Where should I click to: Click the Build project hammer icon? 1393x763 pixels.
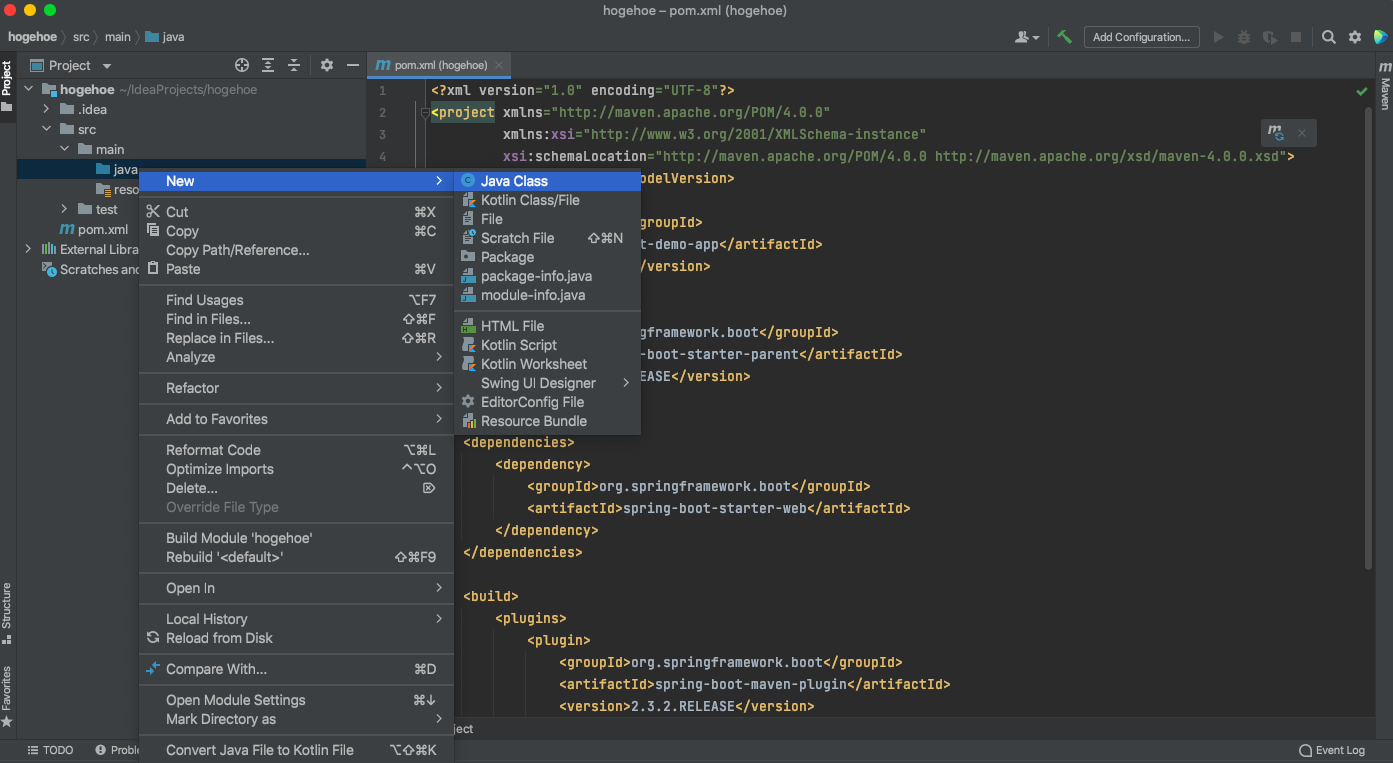1065,37
